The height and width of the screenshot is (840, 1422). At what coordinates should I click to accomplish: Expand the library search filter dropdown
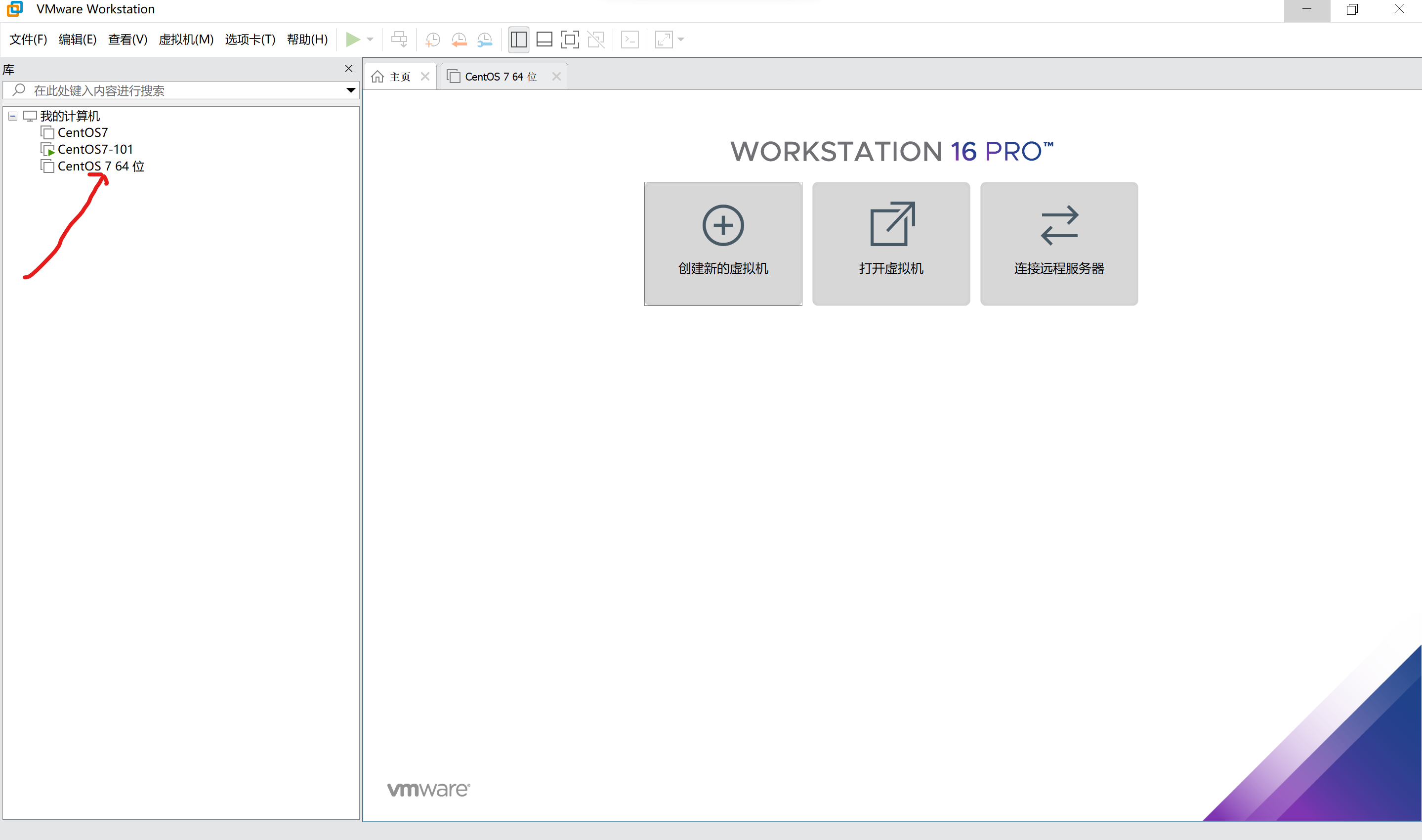click(350, 90)
